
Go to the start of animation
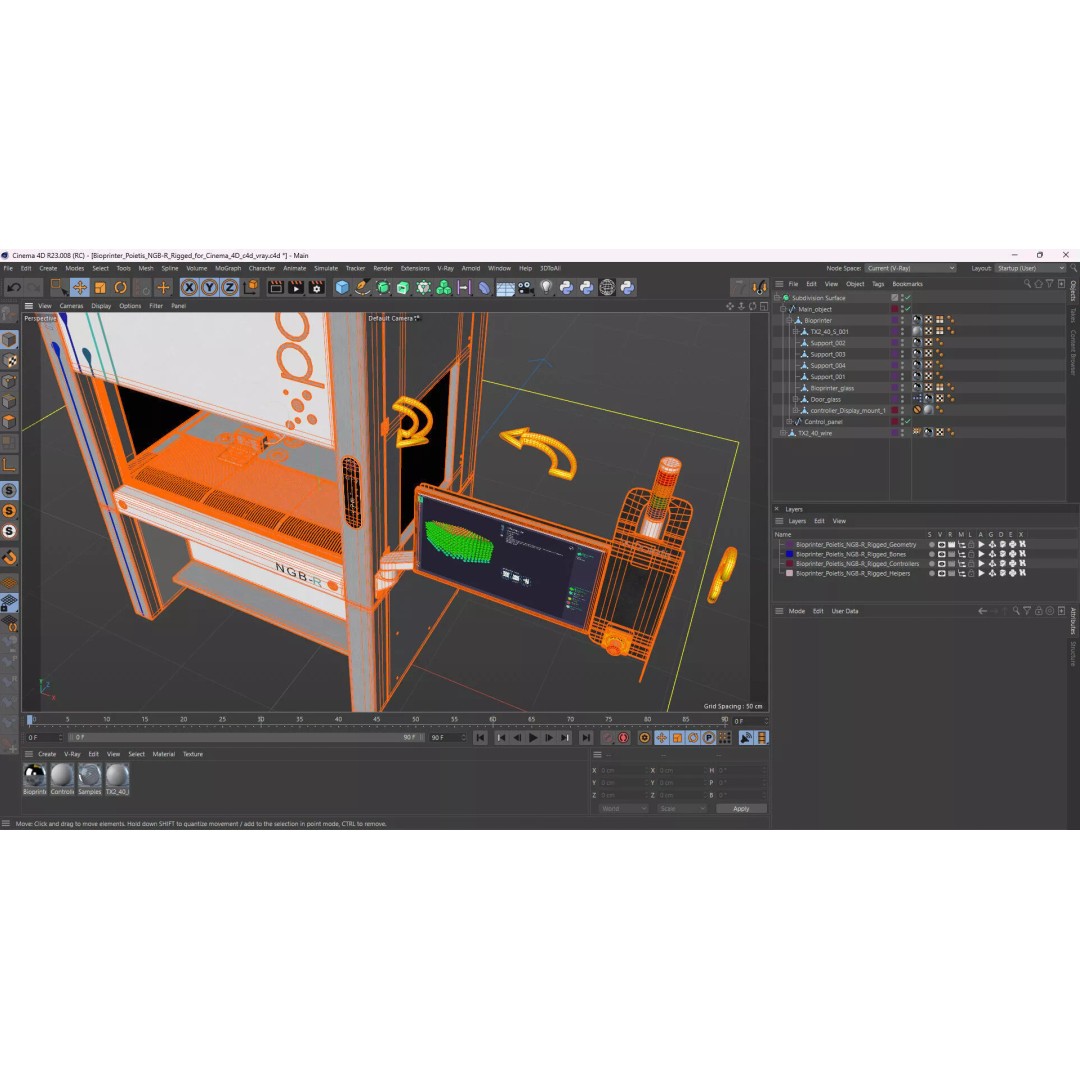481,738
